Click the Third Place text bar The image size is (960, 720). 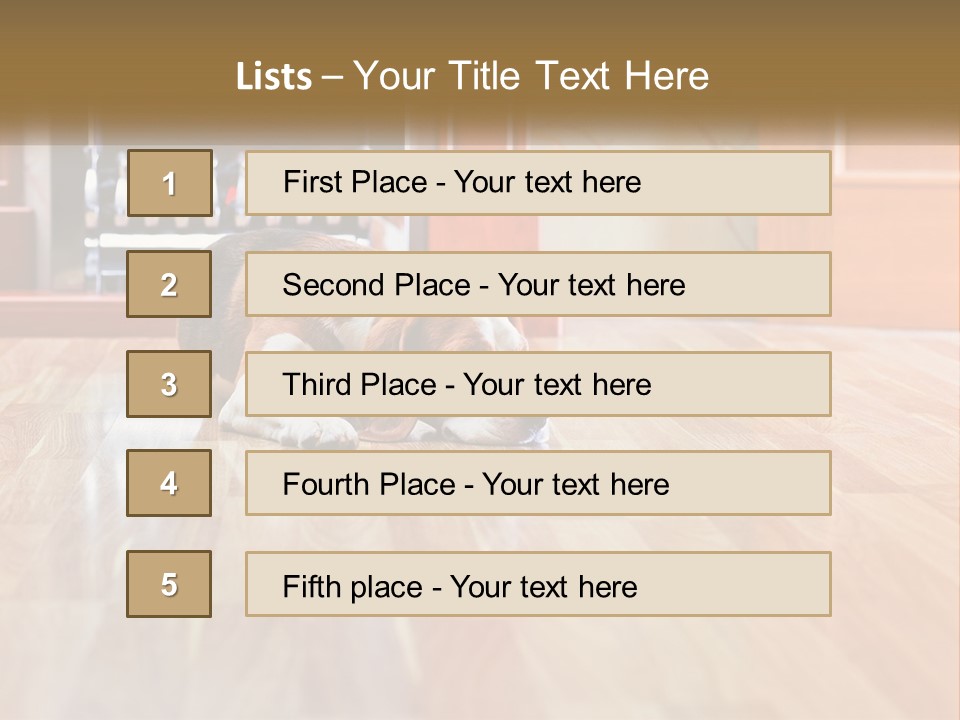(538, 384)
